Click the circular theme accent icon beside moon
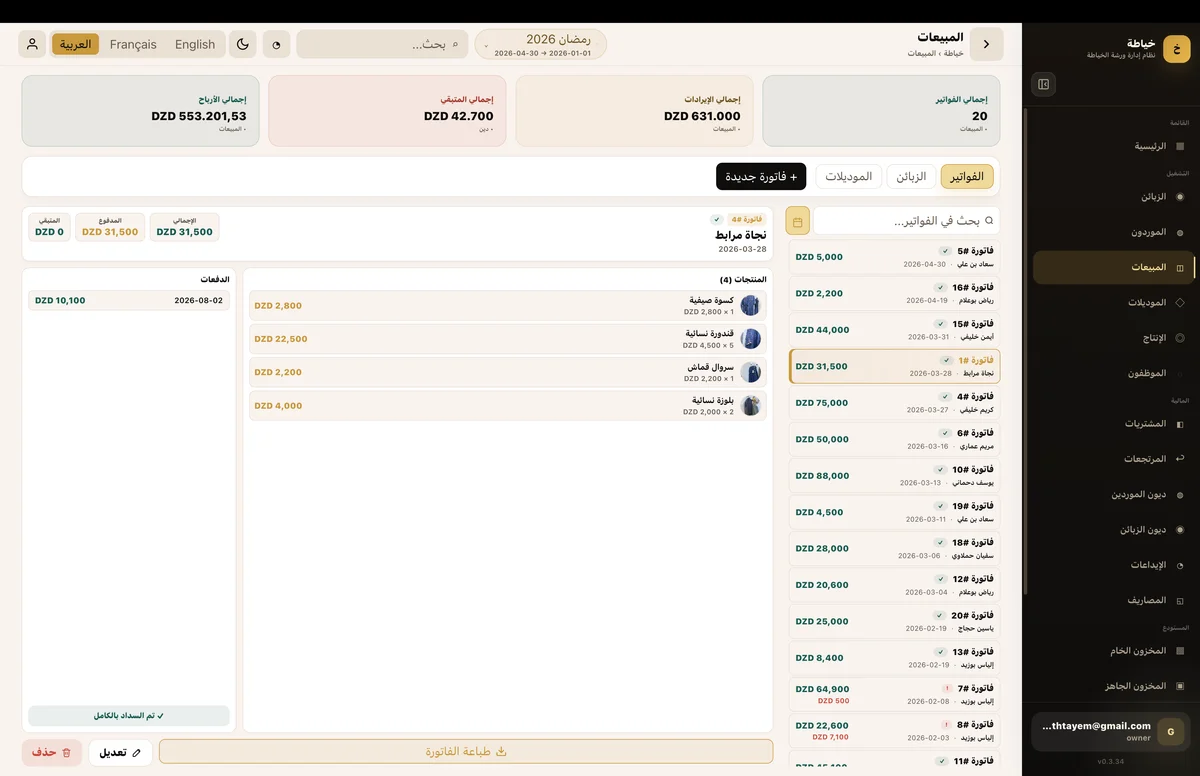The width and height of the screenshot is (1200, 776). (277, 44)
